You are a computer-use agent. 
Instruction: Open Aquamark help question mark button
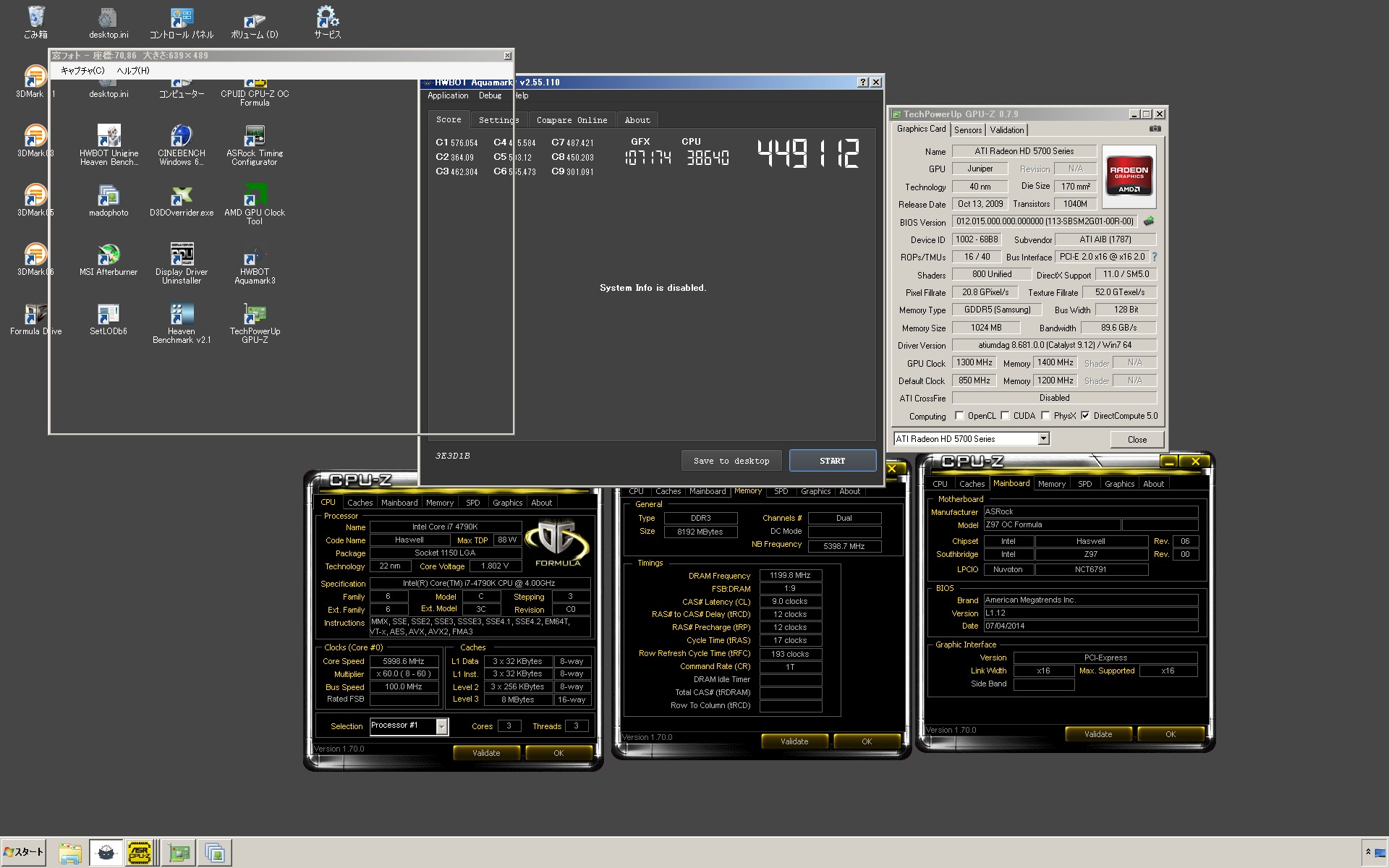(862, 82)
